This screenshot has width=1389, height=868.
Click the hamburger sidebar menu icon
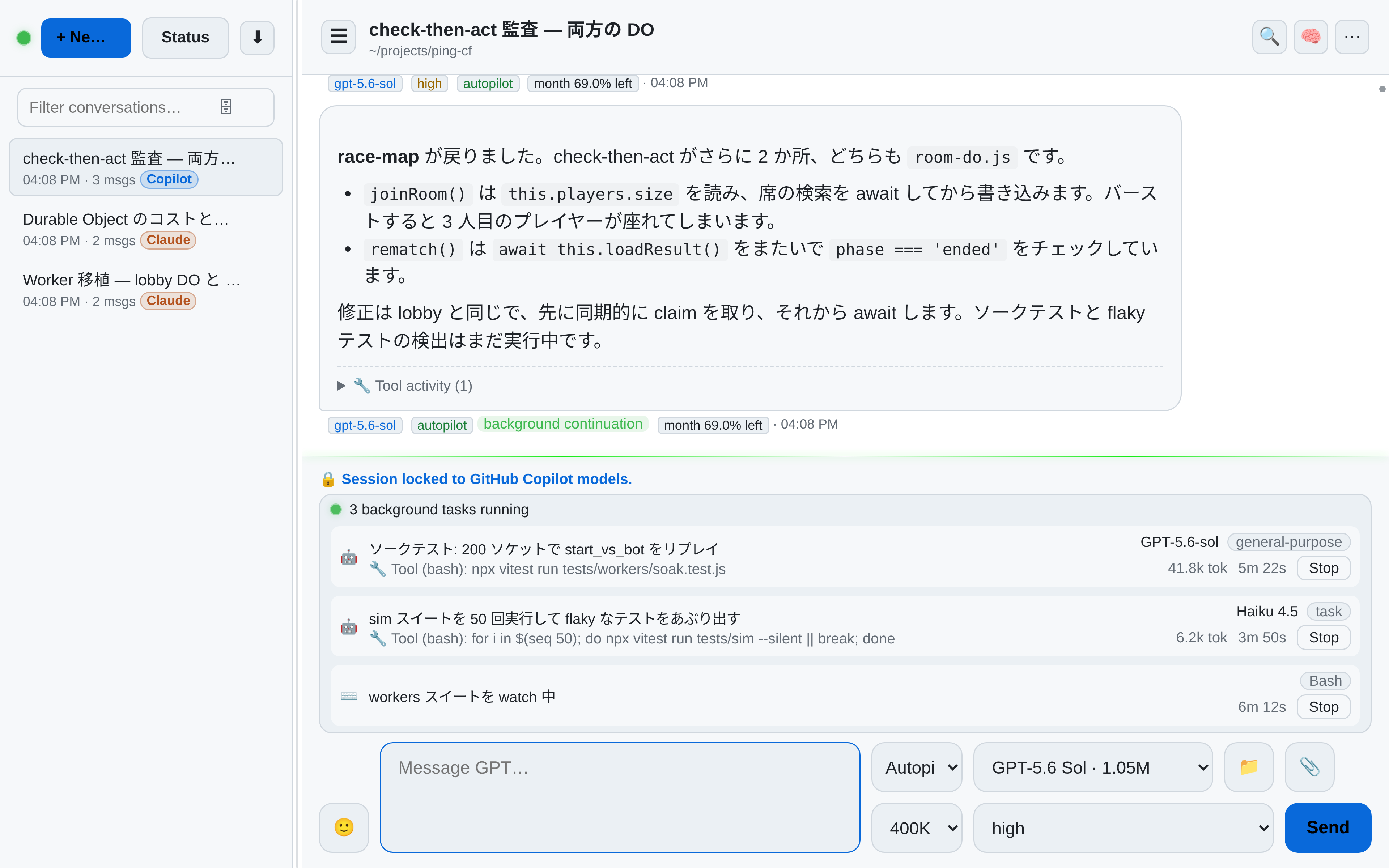coord(338,37)
